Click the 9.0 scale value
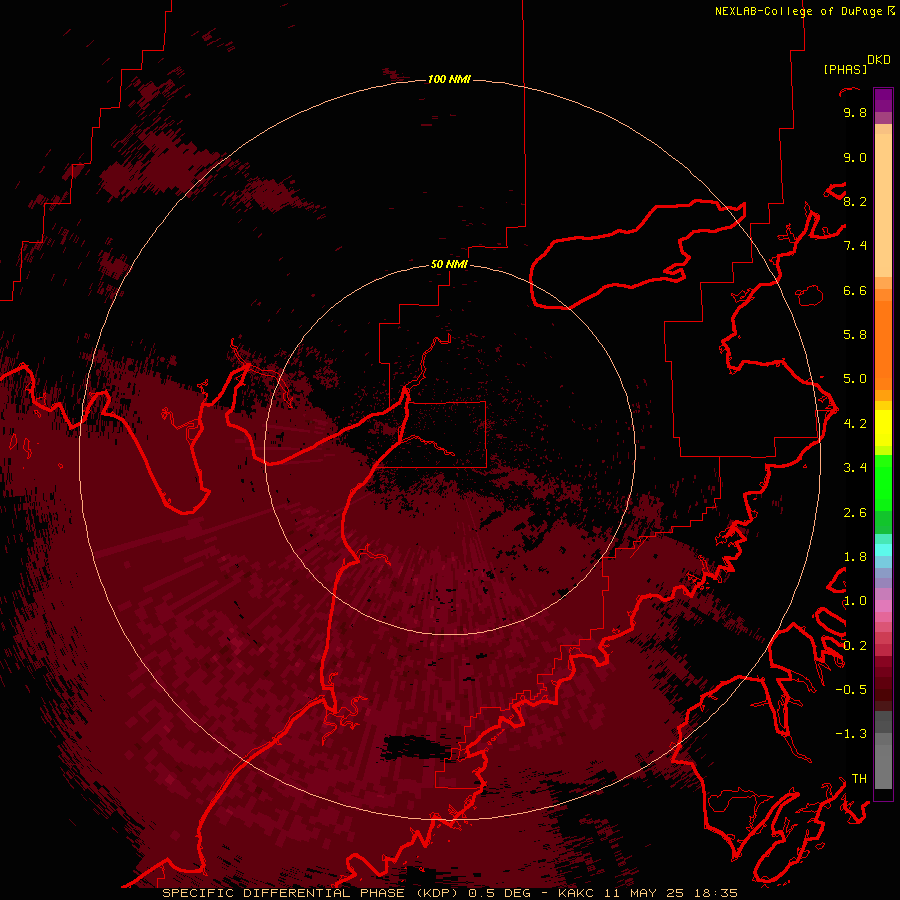 [x=855, y=157]
